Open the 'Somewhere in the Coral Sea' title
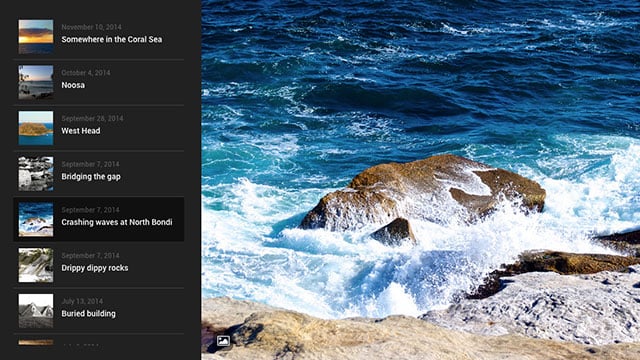Viewport: 640px width, 360px height. tap(111, 40)
